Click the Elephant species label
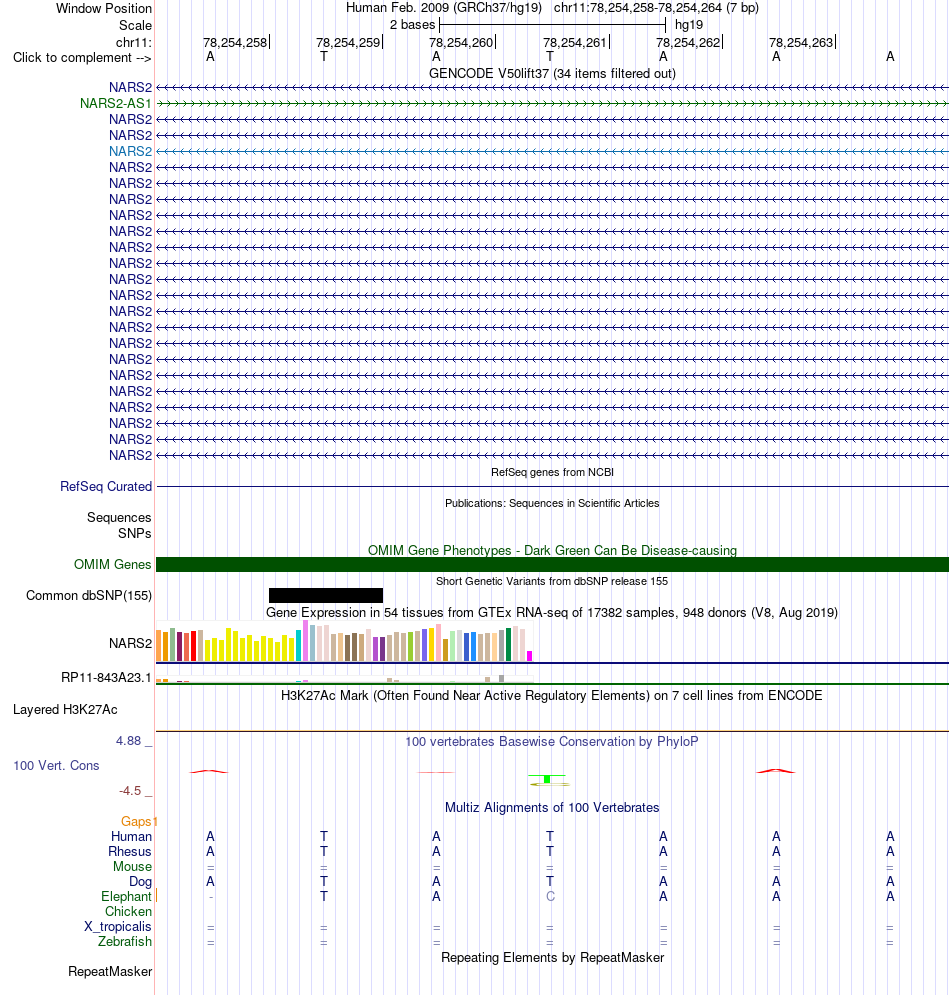Screen dimensions: 950x995 pos(126,897)
